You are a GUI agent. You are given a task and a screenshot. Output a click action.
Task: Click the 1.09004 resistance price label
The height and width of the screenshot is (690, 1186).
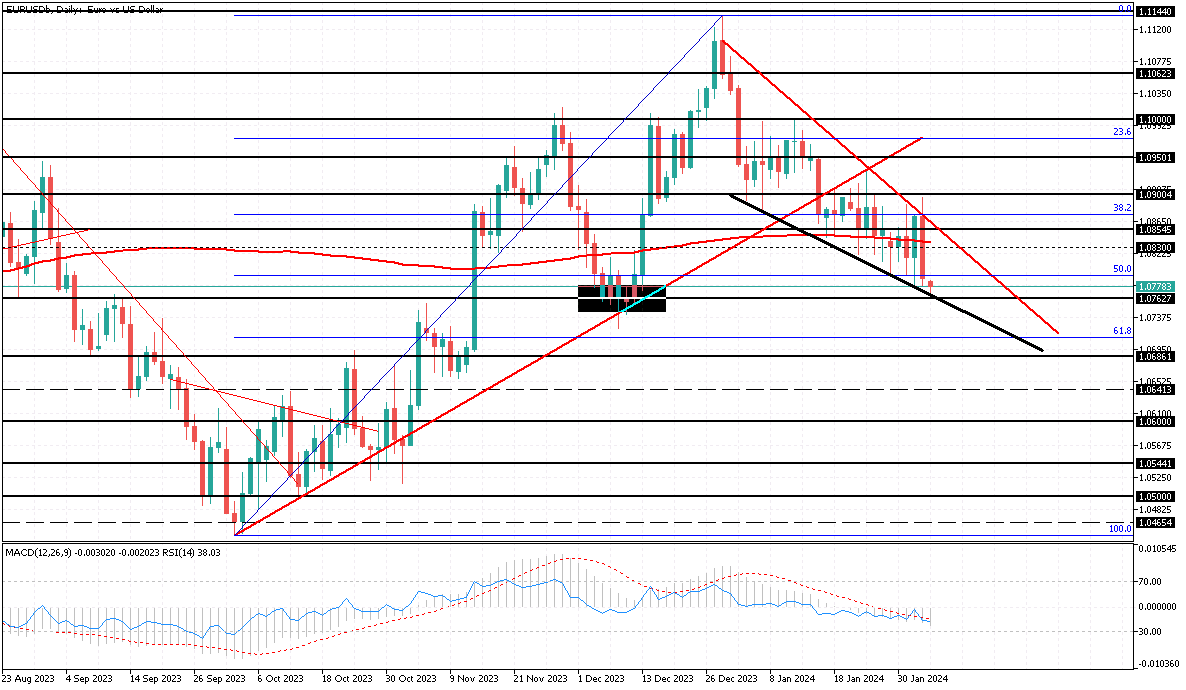[x=1156, y=194]
